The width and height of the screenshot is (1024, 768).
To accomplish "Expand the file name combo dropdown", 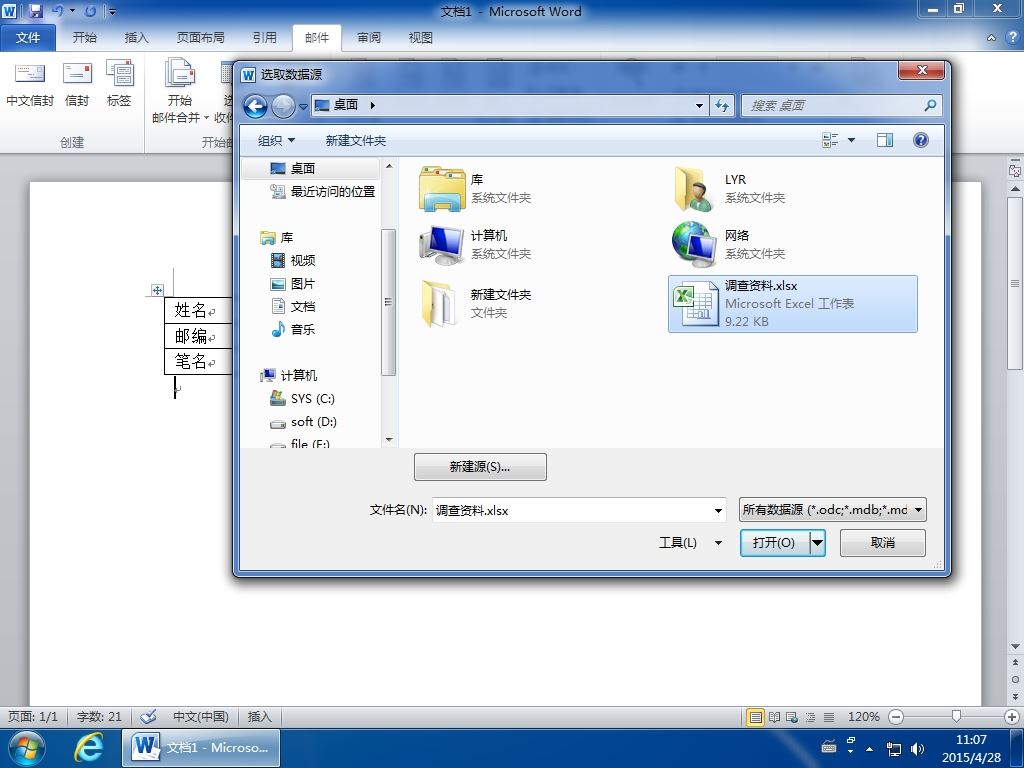I will (718, 510).
